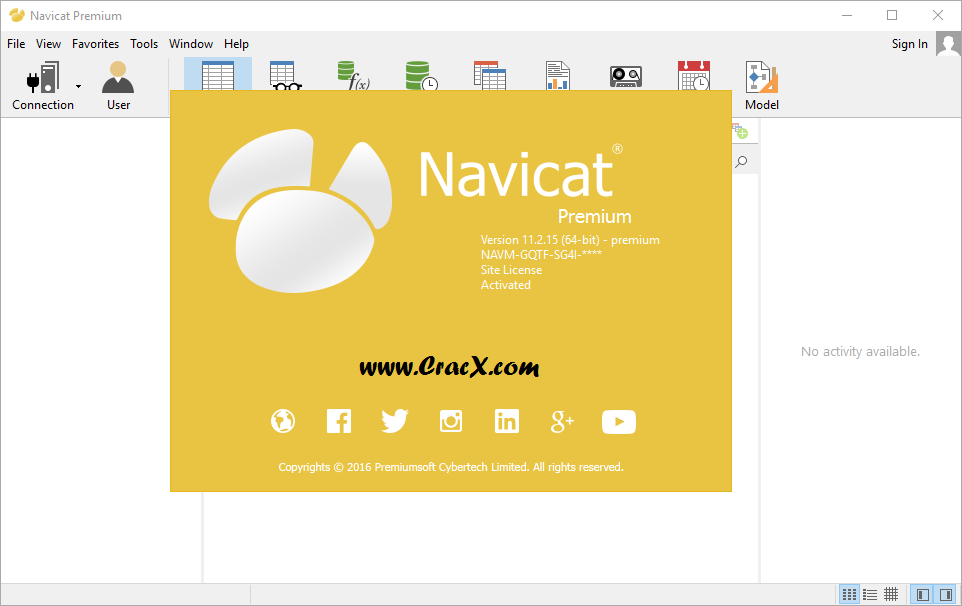Viewport: 962px width, 606px height.
Task: Expand the Connection dropdown arrow
Action: 79,86
